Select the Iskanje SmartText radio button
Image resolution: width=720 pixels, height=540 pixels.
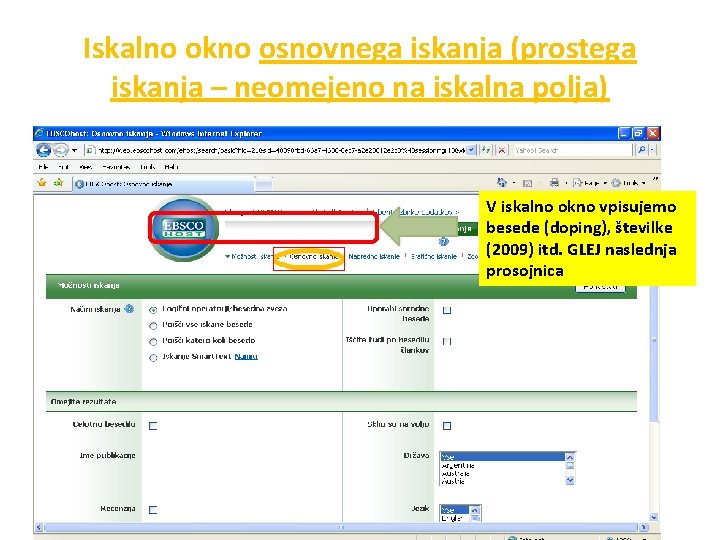coord(153,358)
